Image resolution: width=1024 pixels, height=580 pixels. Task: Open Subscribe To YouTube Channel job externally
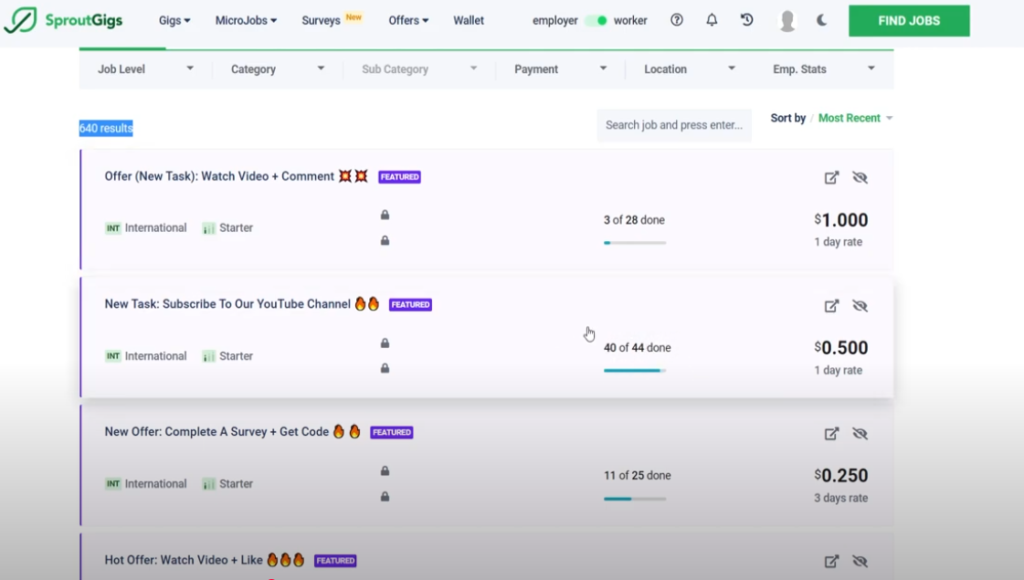tap(831, 306)
